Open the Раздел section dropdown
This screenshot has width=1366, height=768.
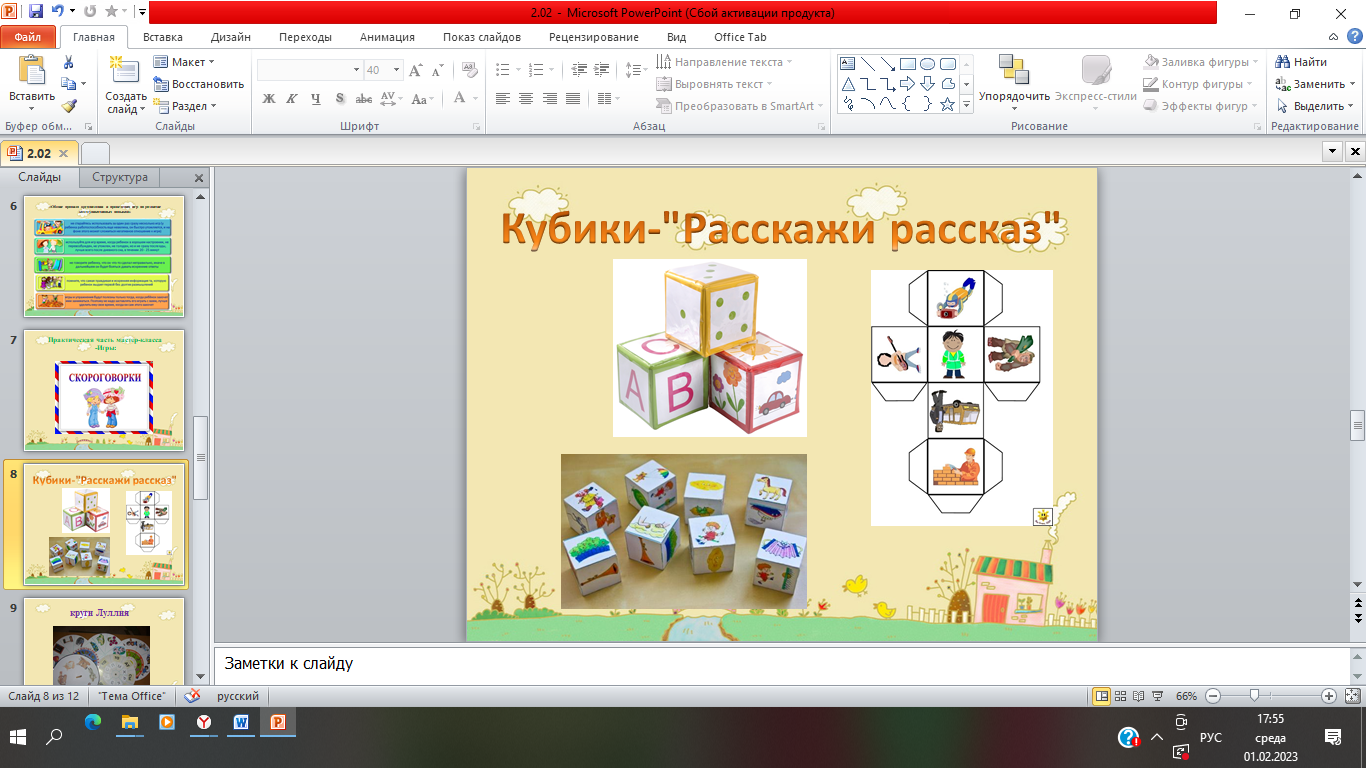[185, 106]
